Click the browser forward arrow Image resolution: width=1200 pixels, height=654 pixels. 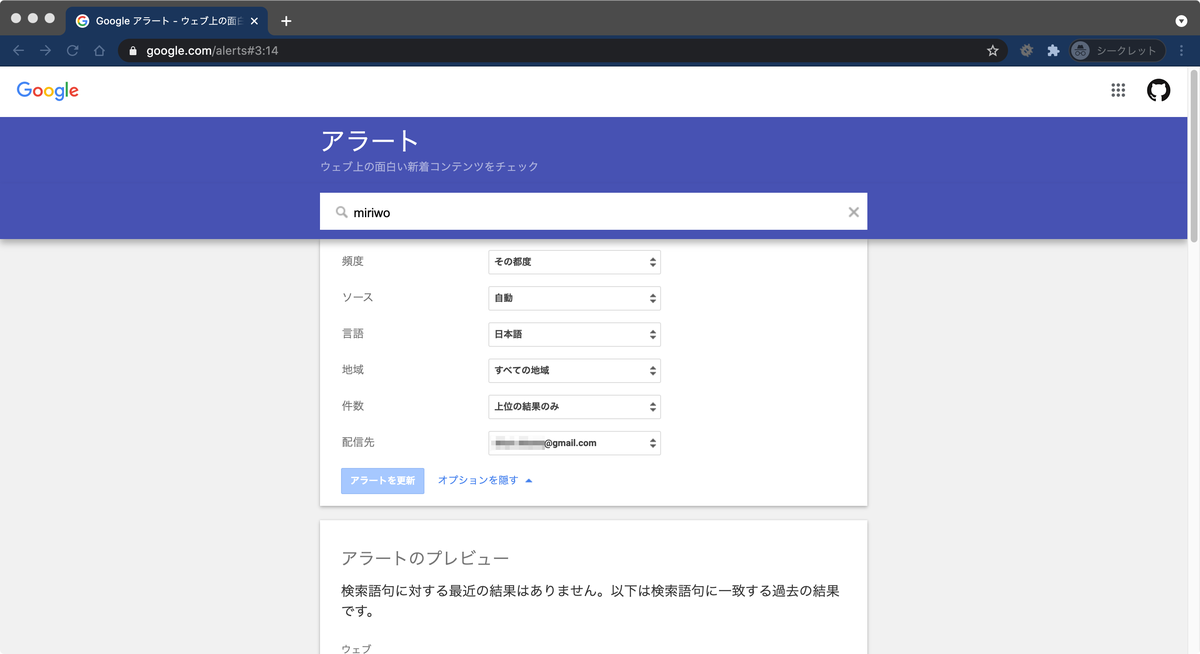tap(45, 50)
